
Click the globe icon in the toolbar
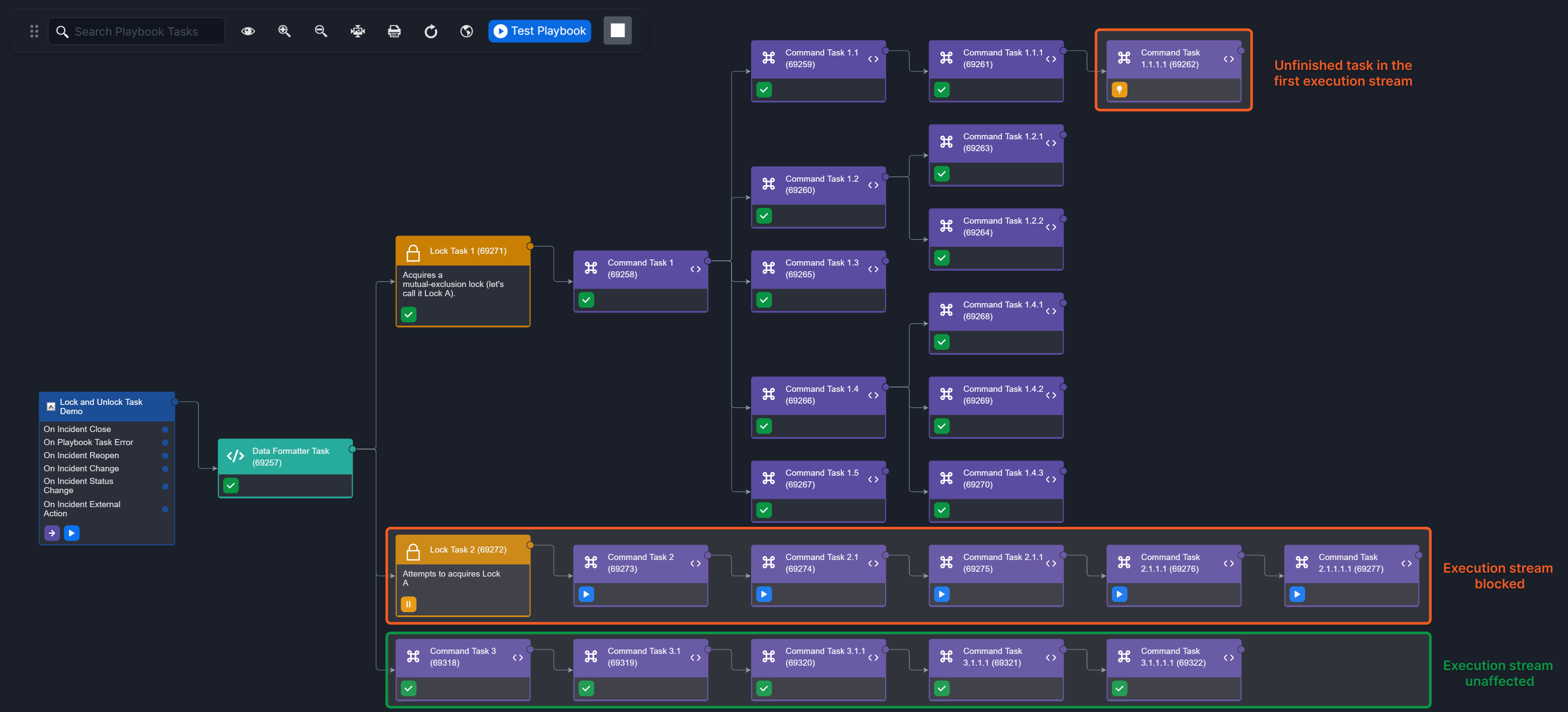tap(467, 31)
